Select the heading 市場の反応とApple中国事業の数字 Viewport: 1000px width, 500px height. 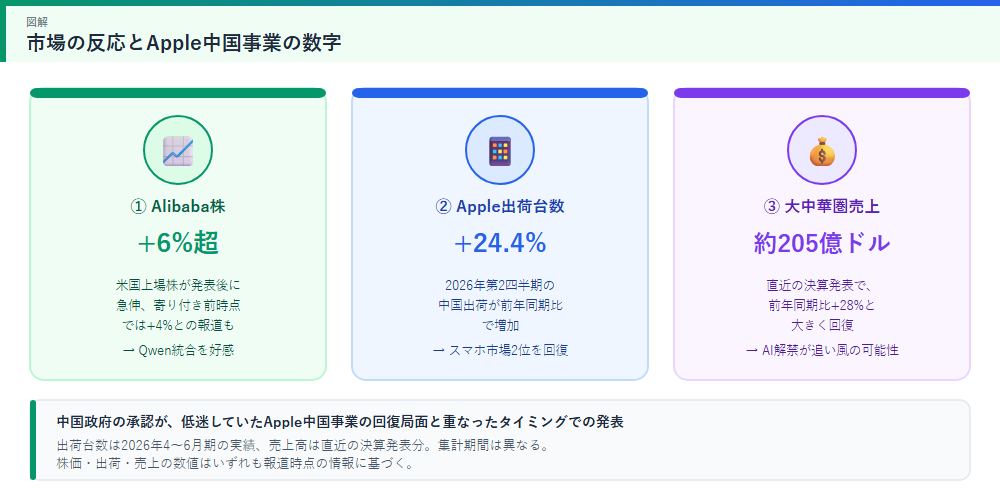coord(184,43)
